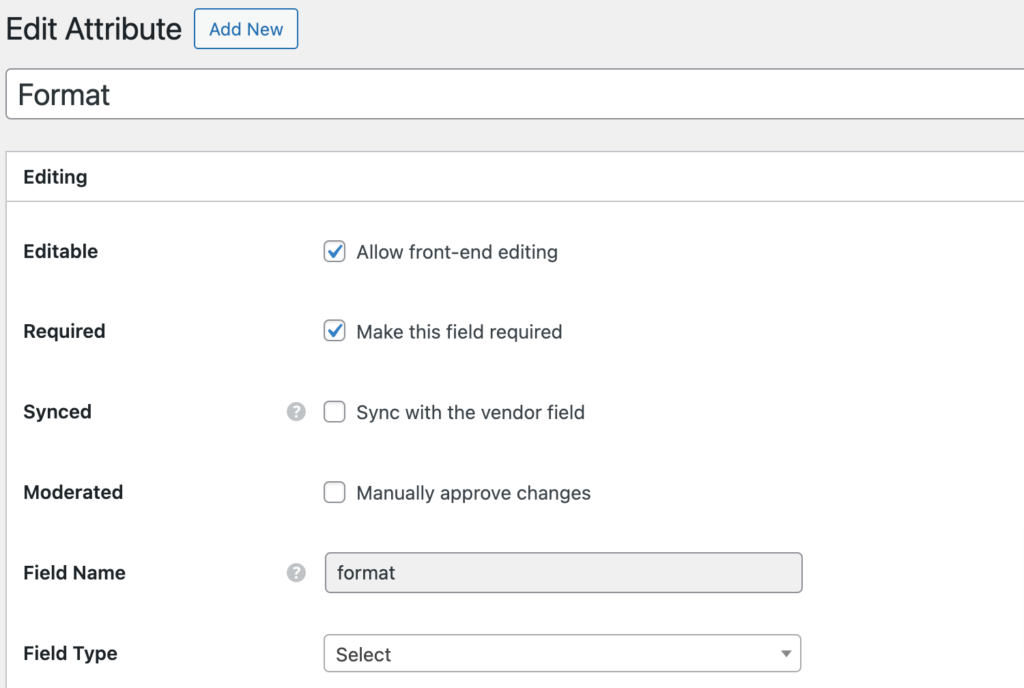Click the Field Type label
The image size is (1024, 688).
pos(70,653)
